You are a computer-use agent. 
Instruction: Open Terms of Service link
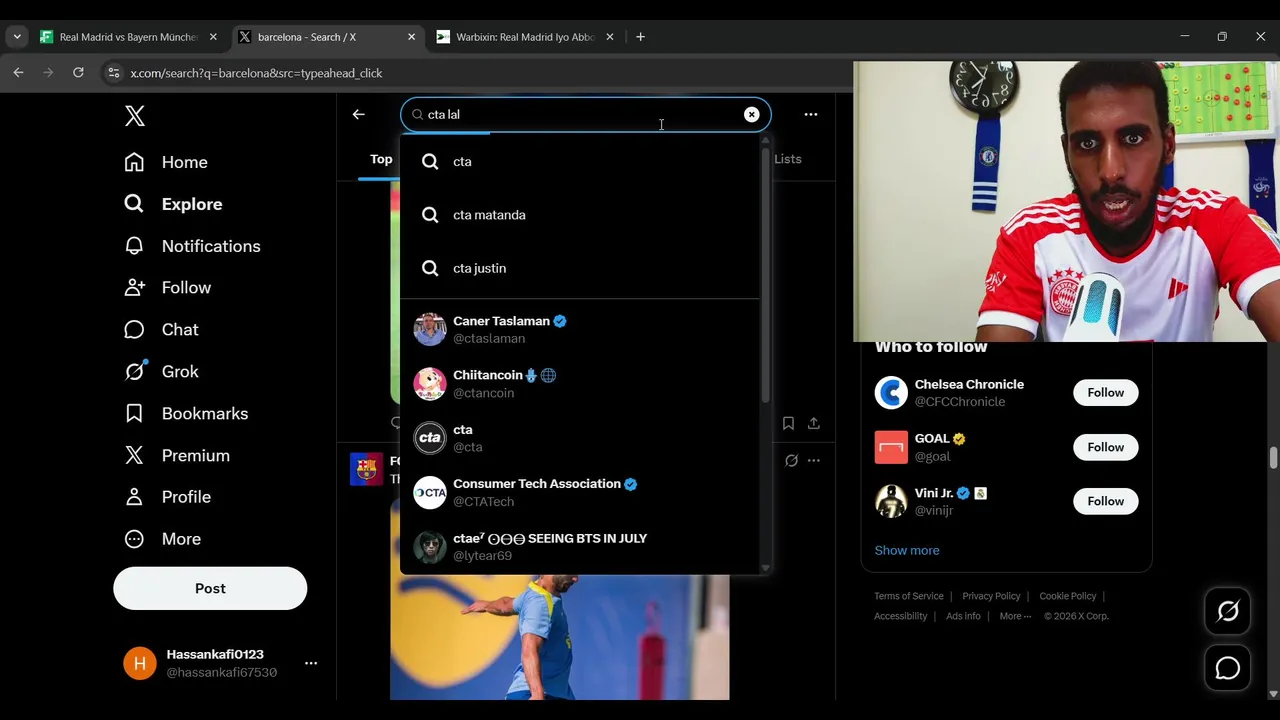tap(909, 596)
